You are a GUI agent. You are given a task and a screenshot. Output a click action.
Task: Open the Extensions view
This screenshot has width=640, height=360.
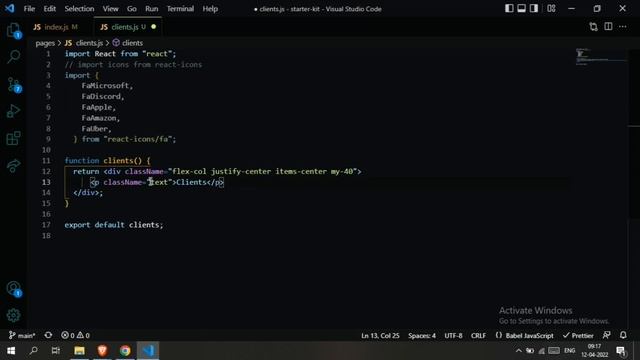click(13, 138)
